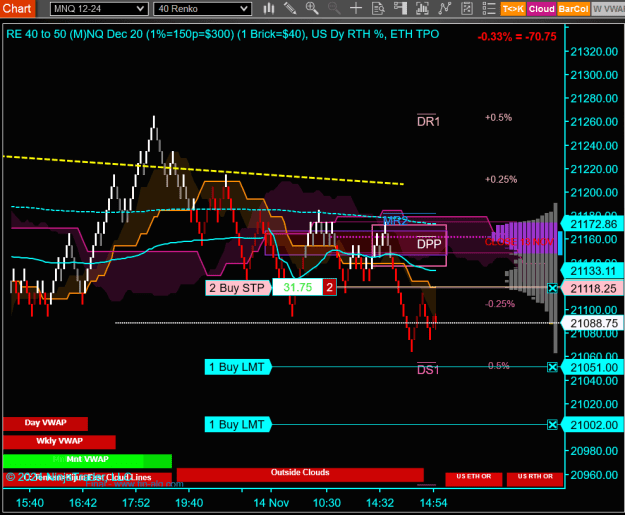Select the crosshair cursor tool
The width and height of the screenshot is (625, 515).
[356, 8]
